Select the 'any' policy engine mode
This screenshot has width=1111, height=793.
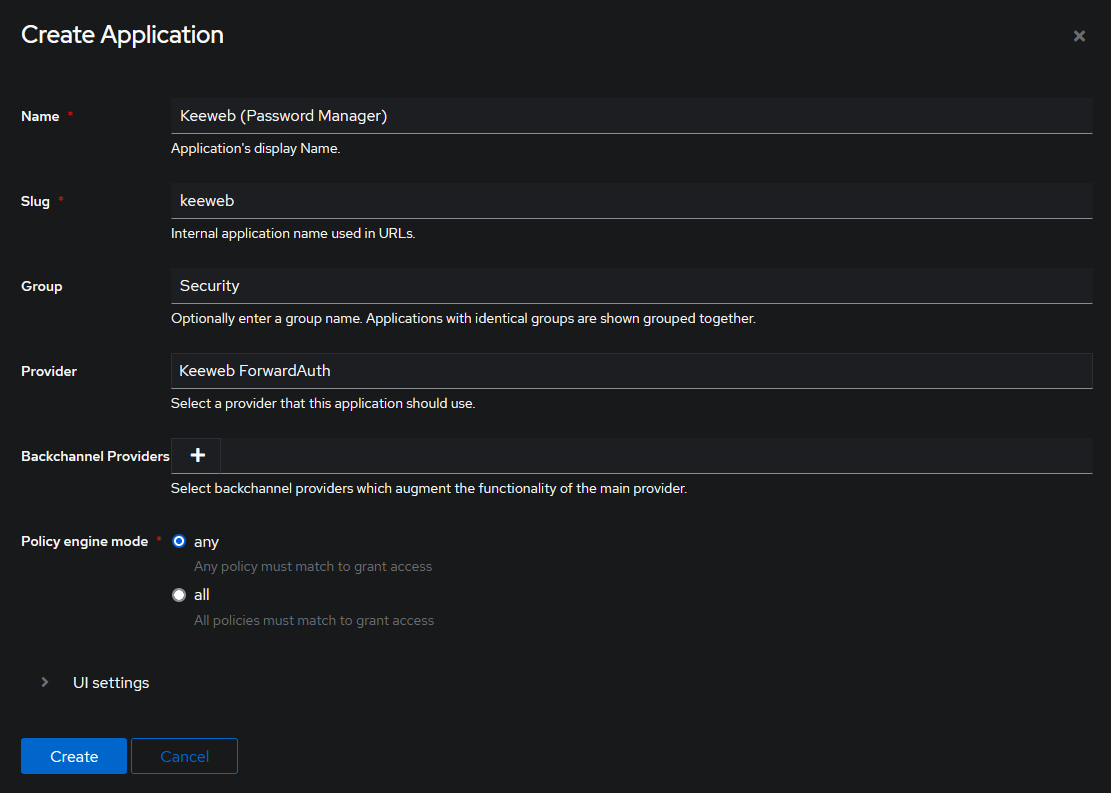point(179,541)
